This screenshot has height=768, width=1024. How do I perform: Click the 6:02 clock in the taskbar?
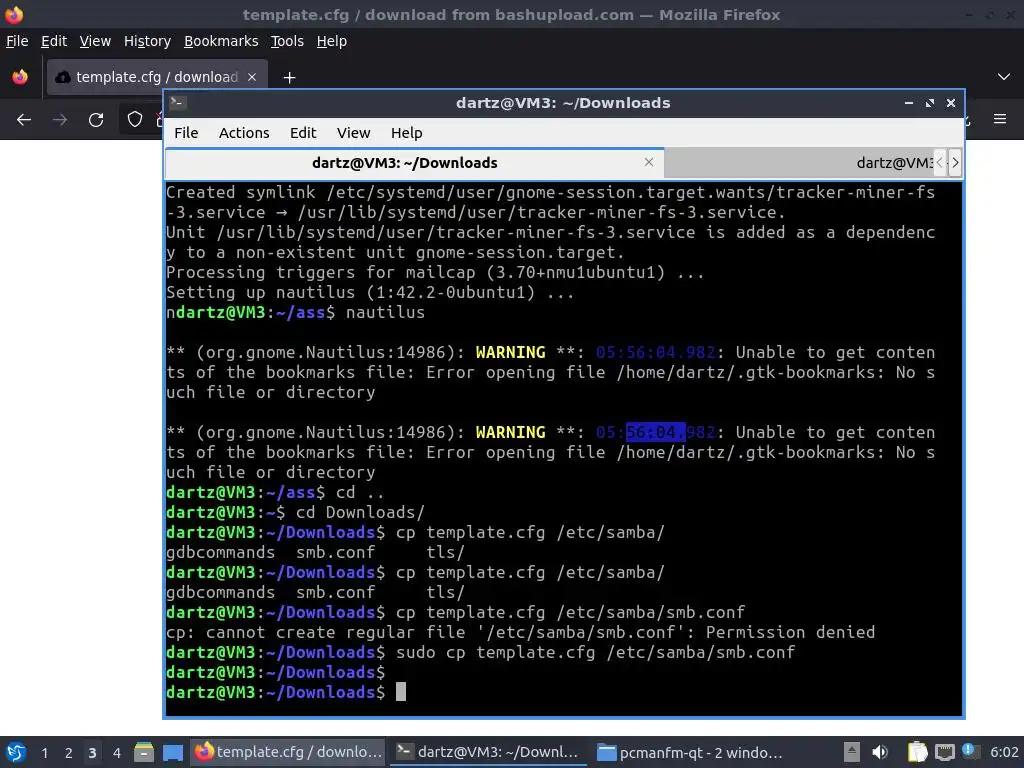click(x=1004, y=752)
